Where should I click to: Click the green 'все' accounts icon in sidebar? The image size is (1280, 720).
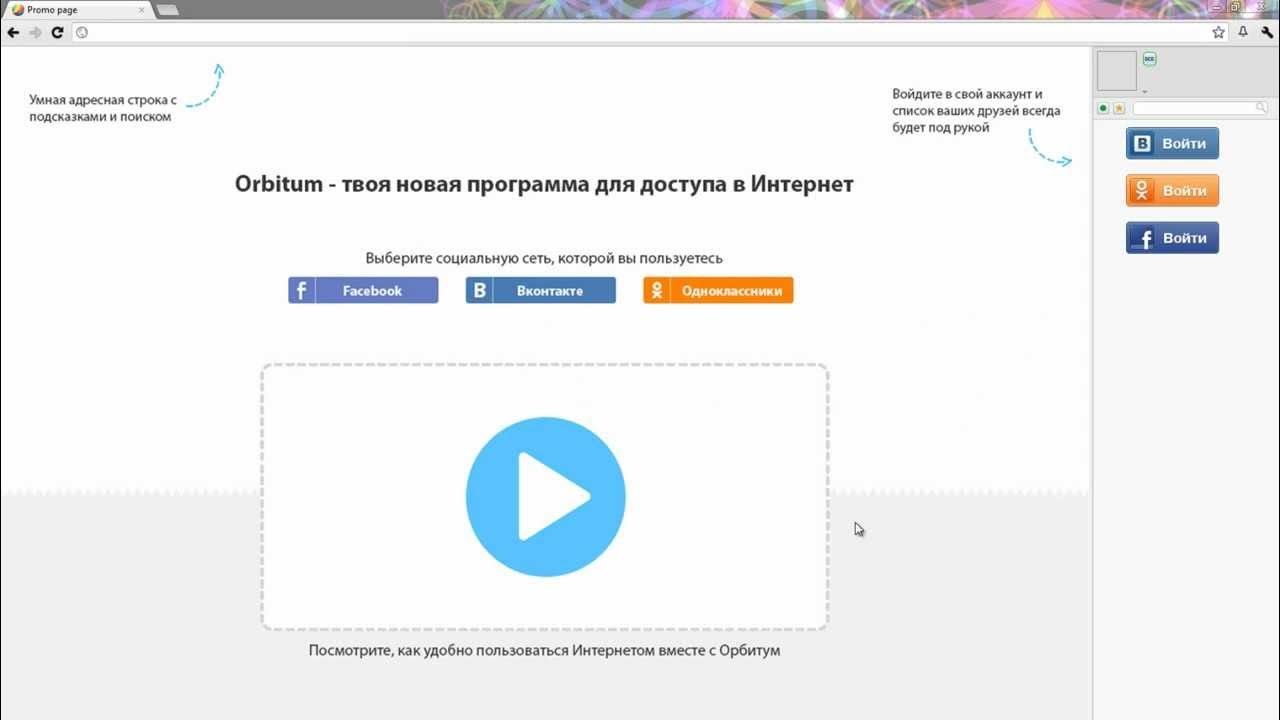point(1150,59)
